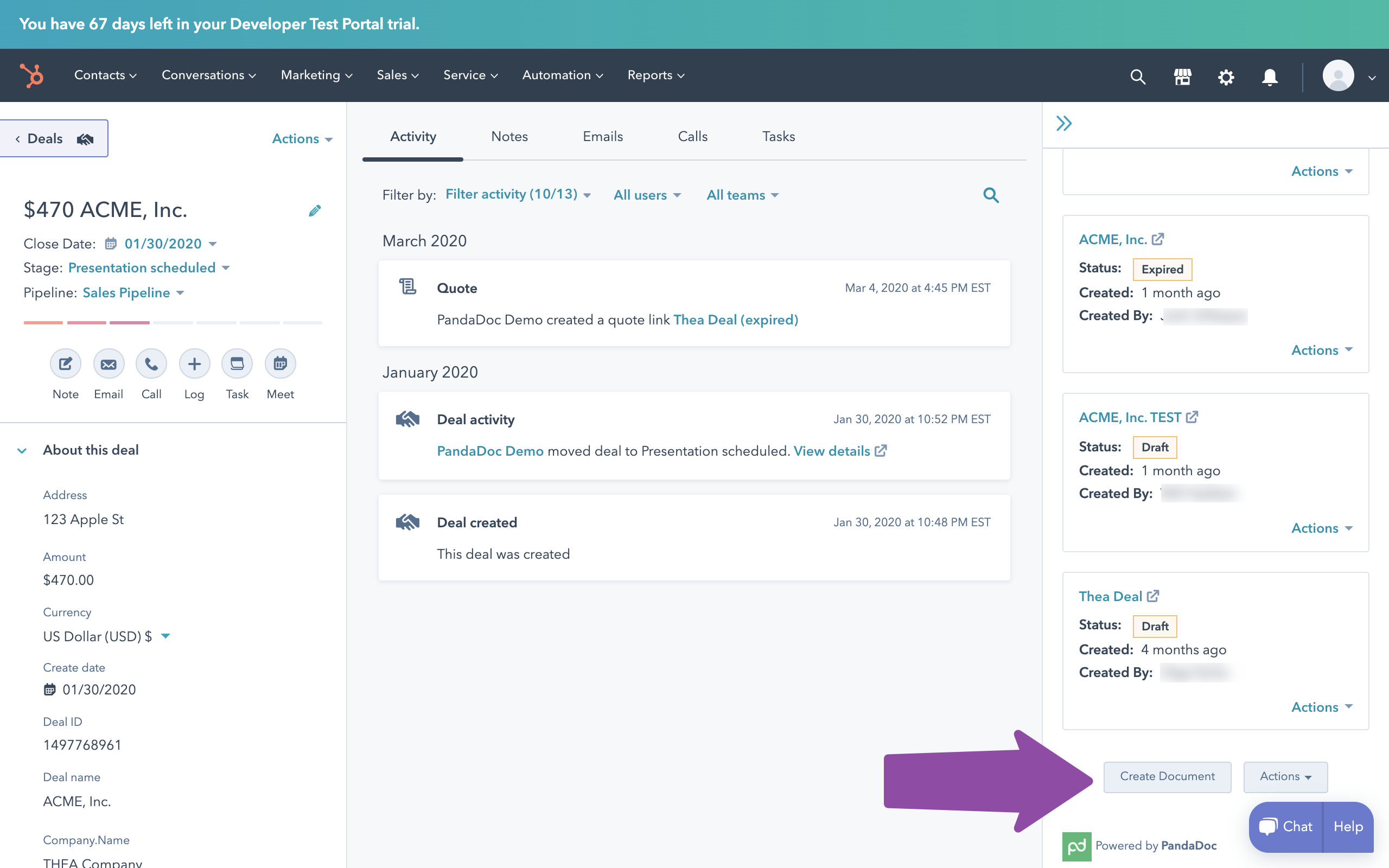This screenshot has width=1389, height=868.
Task: Open the Sales menu
Action: (398, 75)
